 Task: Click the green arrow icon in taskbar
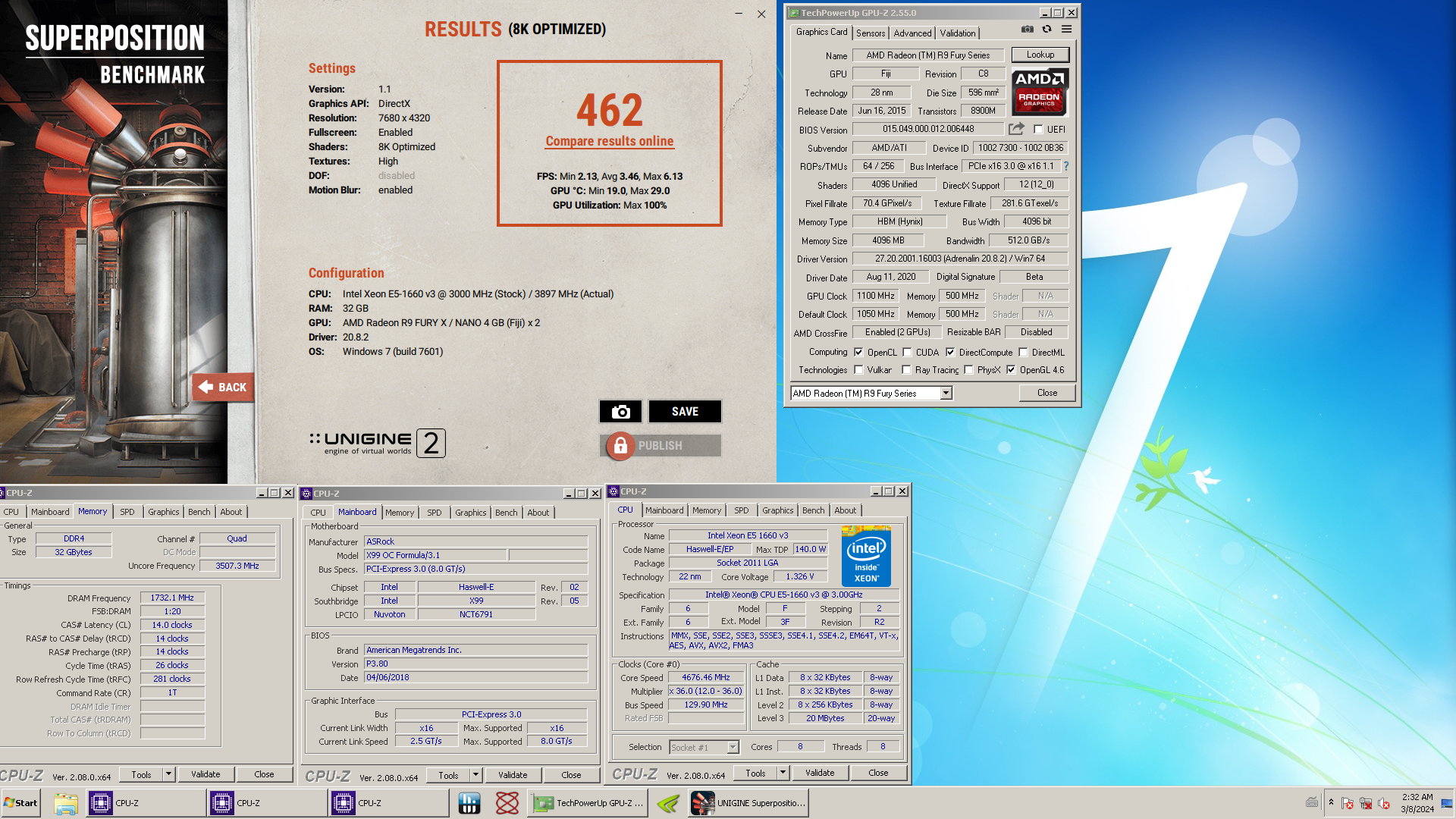(668, 803)
